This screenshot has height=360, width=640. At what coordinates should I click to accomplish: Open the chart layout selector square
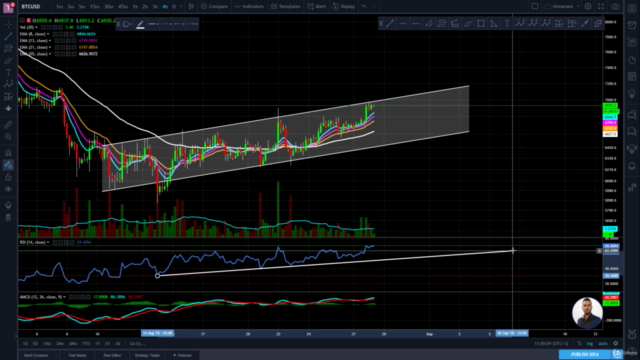[534, 7]
